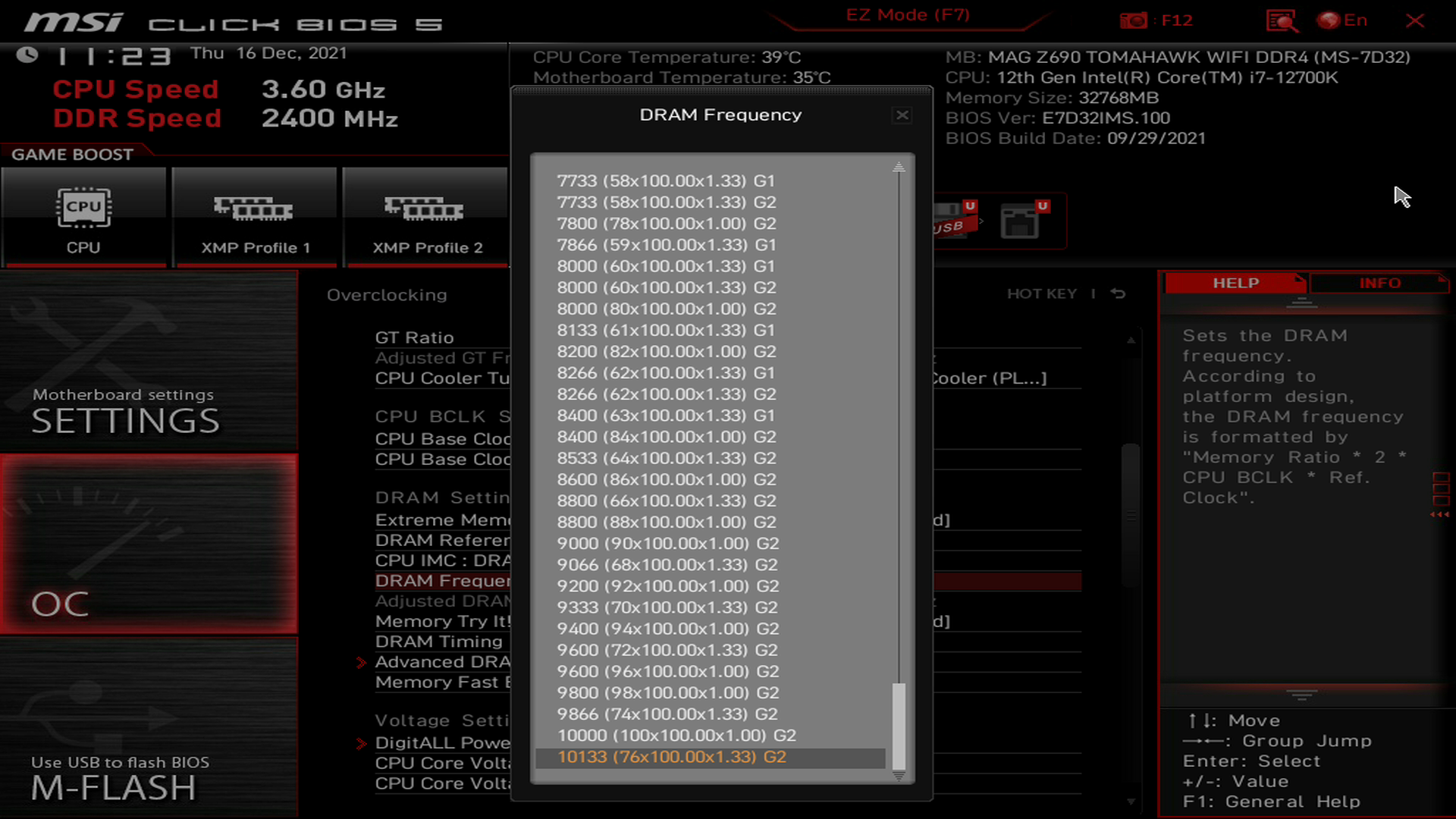Select 7733 (58x100.00x1.33) G1
The image size is (1456, 819).
666,180
